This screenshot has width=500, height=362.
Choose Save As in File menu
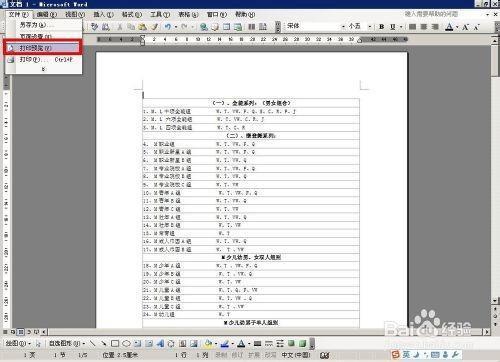pyautogui.click(x=44, y=25)
